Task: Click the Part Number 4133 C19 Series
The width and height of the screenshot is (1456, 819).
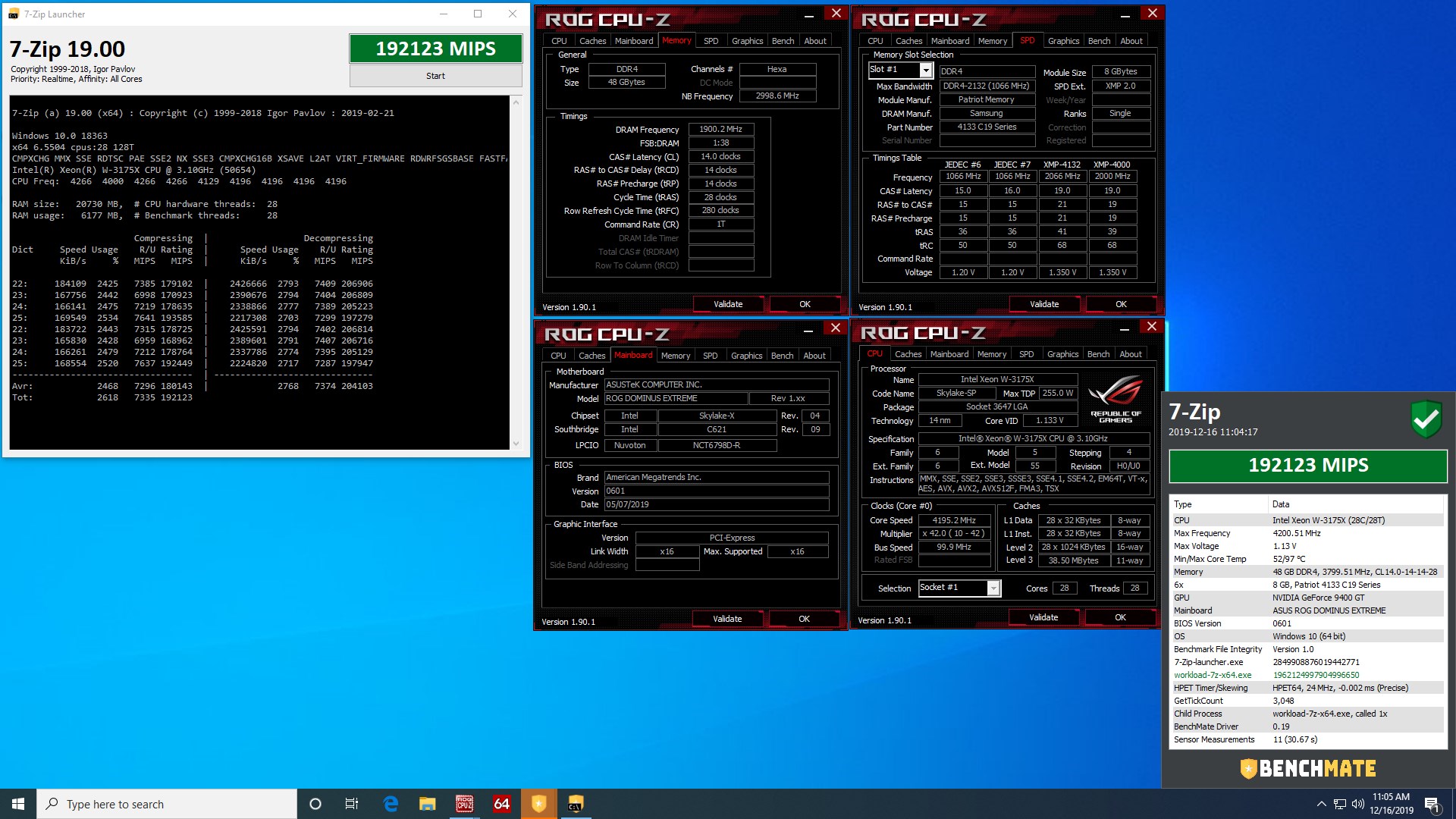Action: click(987, 127)
